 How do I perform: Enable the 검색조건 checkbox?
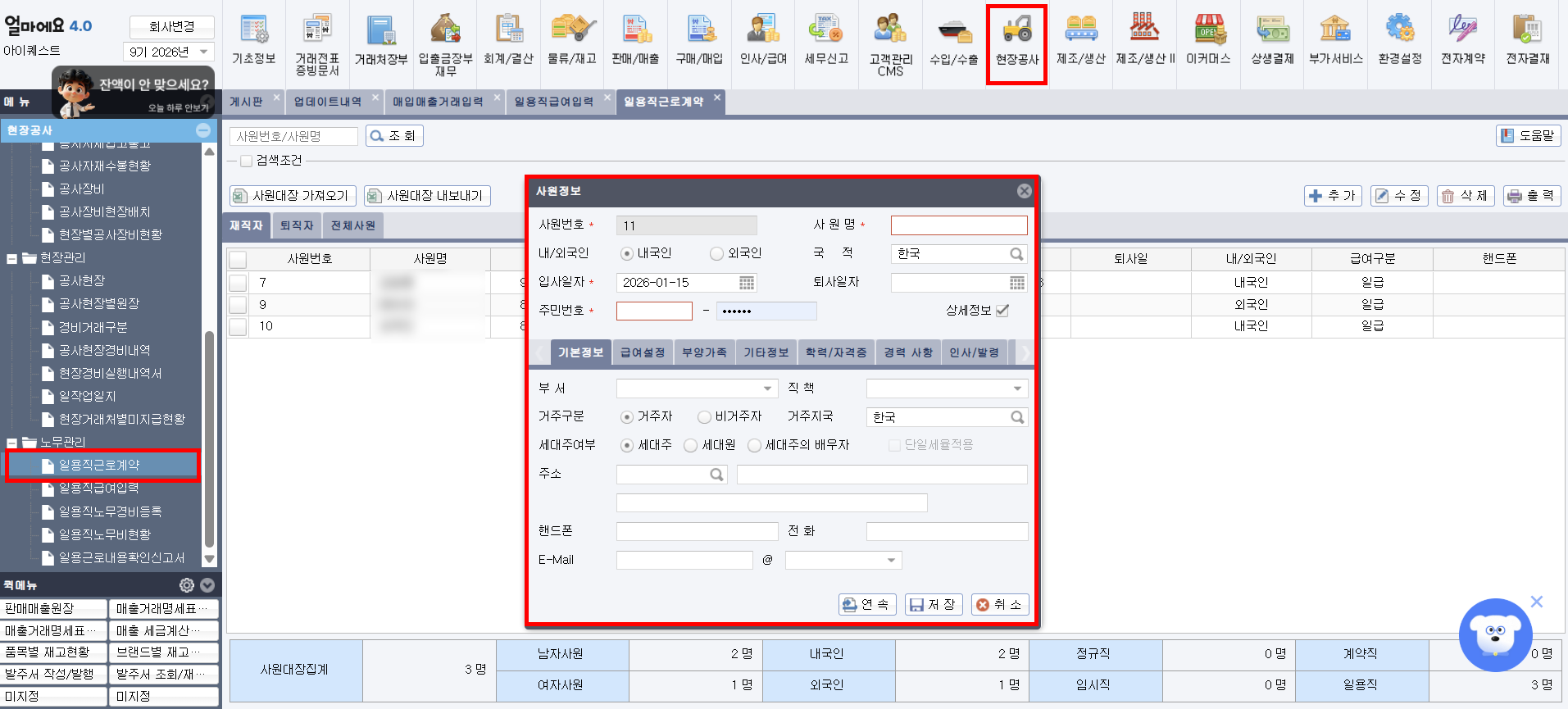(246, 161)
